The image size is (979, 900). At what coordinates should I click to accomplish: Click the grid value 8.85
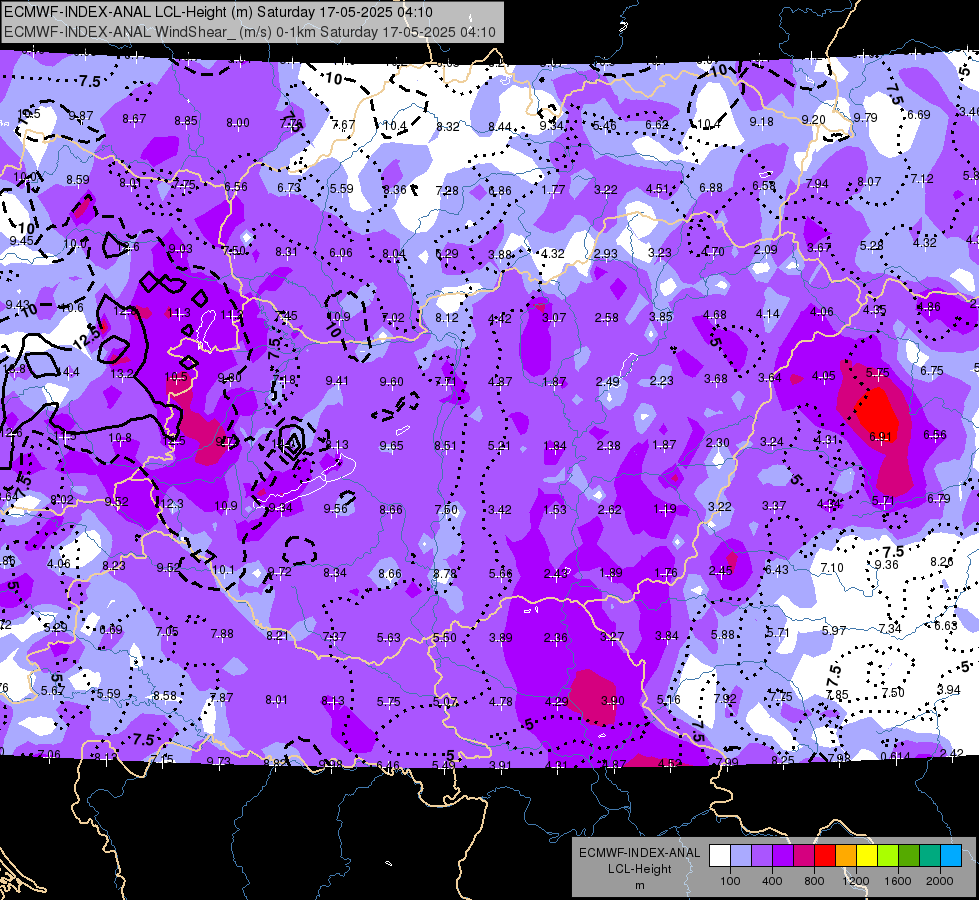[186, 121]
